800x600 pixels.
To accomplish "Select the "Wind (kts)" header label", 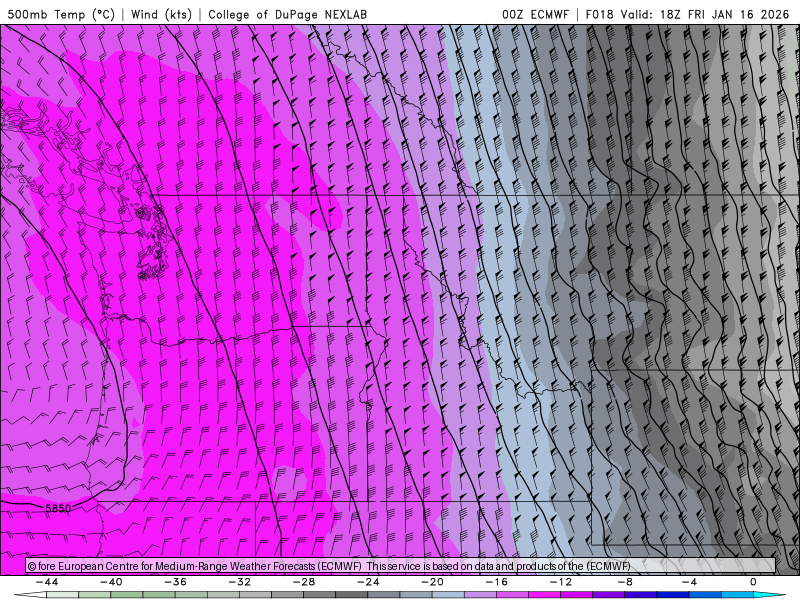I will click(161, 14).
